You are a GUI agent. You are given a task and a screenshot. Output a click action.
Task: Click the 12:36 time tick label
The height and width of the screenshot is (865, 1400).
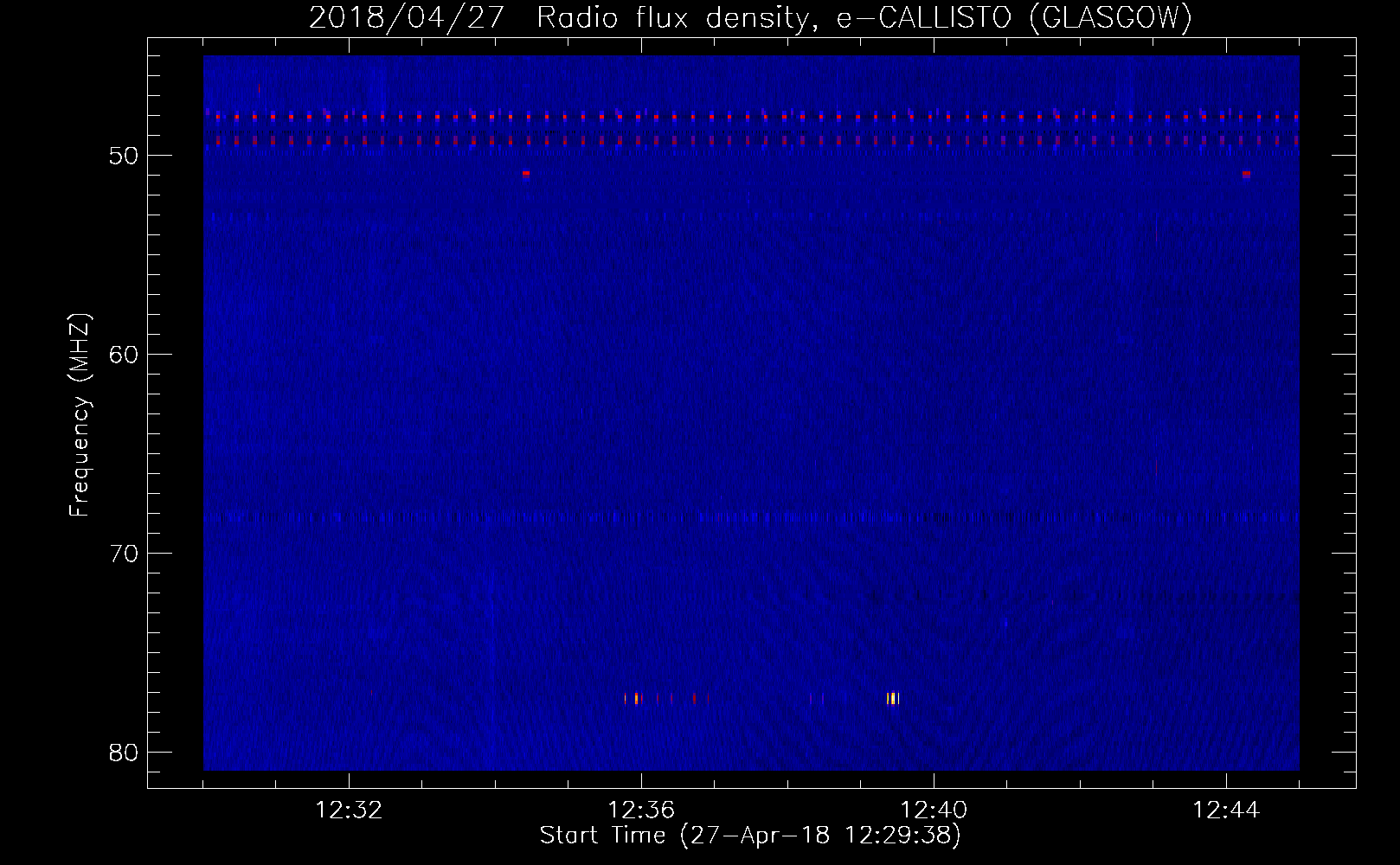pyautogui.click(x=641, y=811)
